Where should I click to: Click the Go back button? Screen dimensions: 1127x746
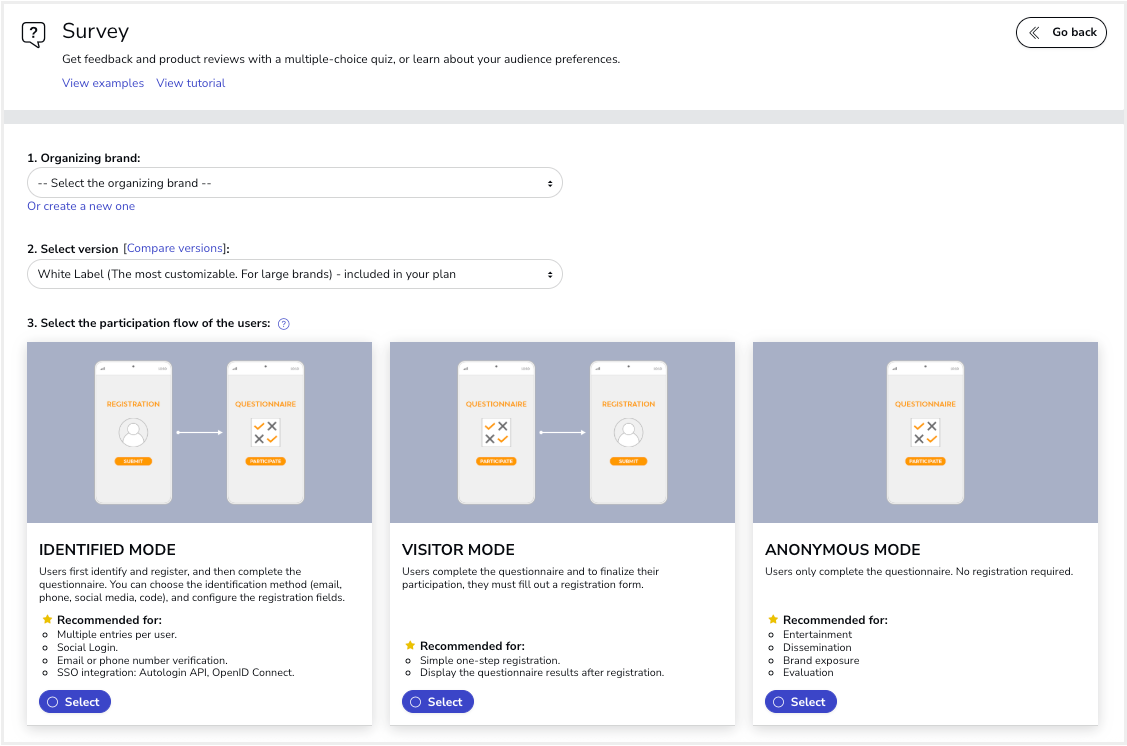(1061, 32)
